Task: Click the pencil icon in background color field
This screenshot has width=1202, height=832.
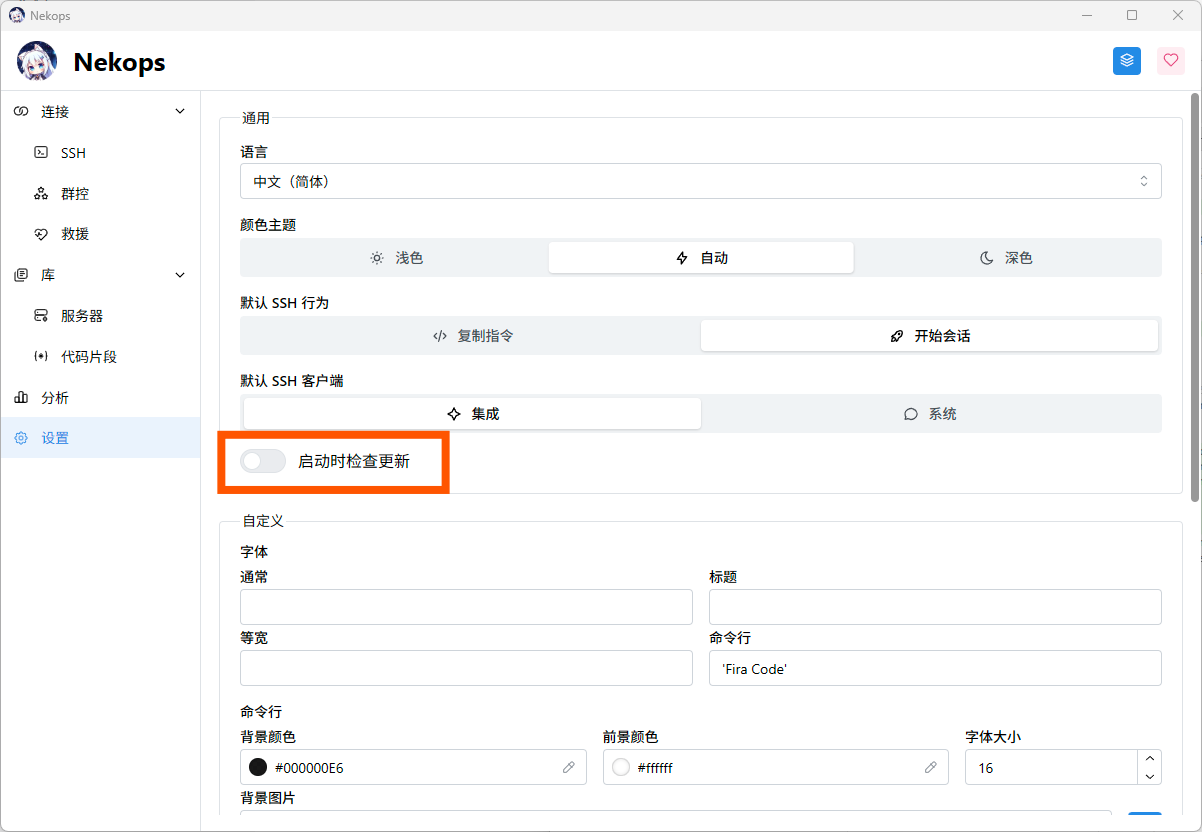Action: pyautogui.click(x=568, y=768)
